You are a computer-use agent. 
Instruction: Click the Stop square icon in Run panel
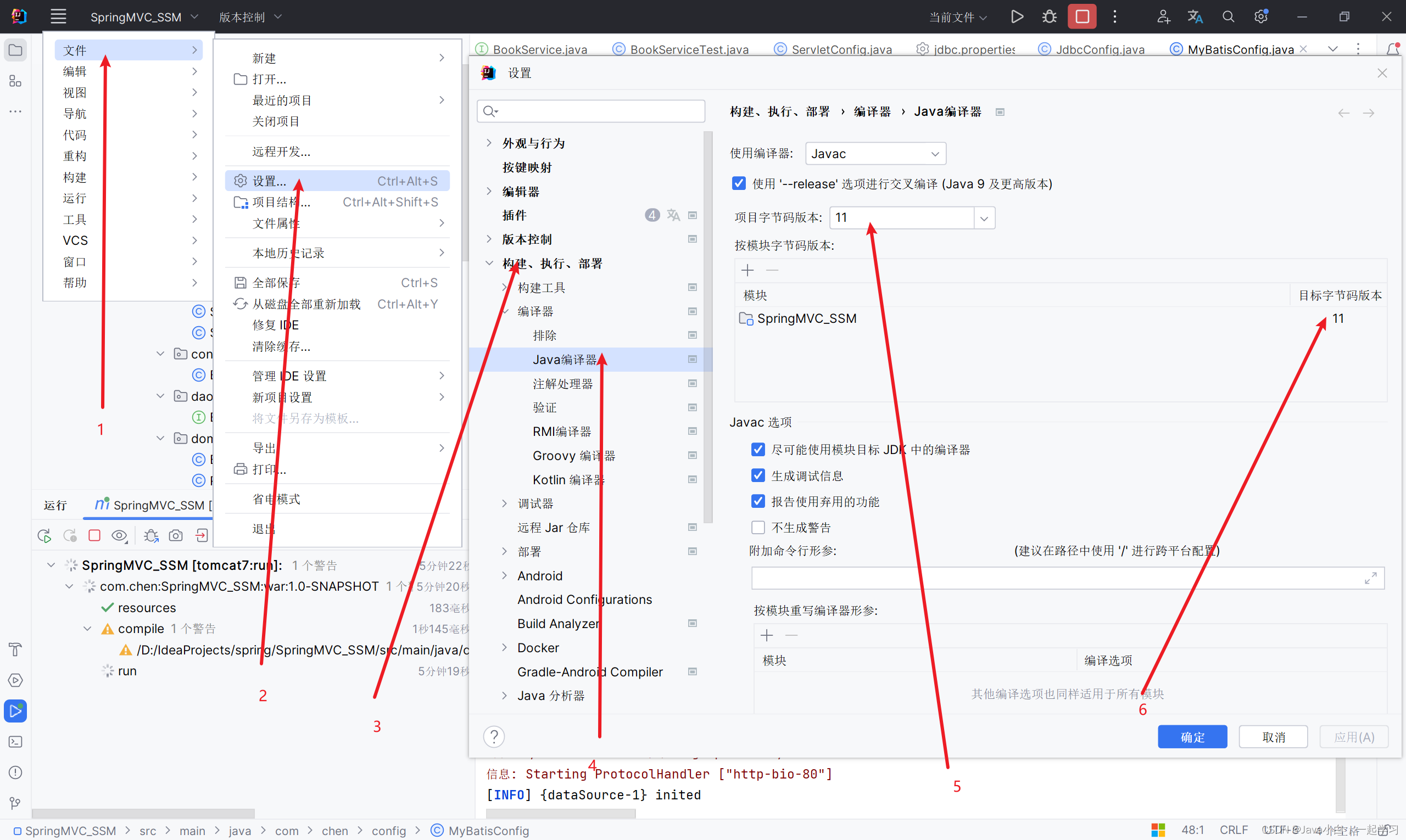coord(94,535)
